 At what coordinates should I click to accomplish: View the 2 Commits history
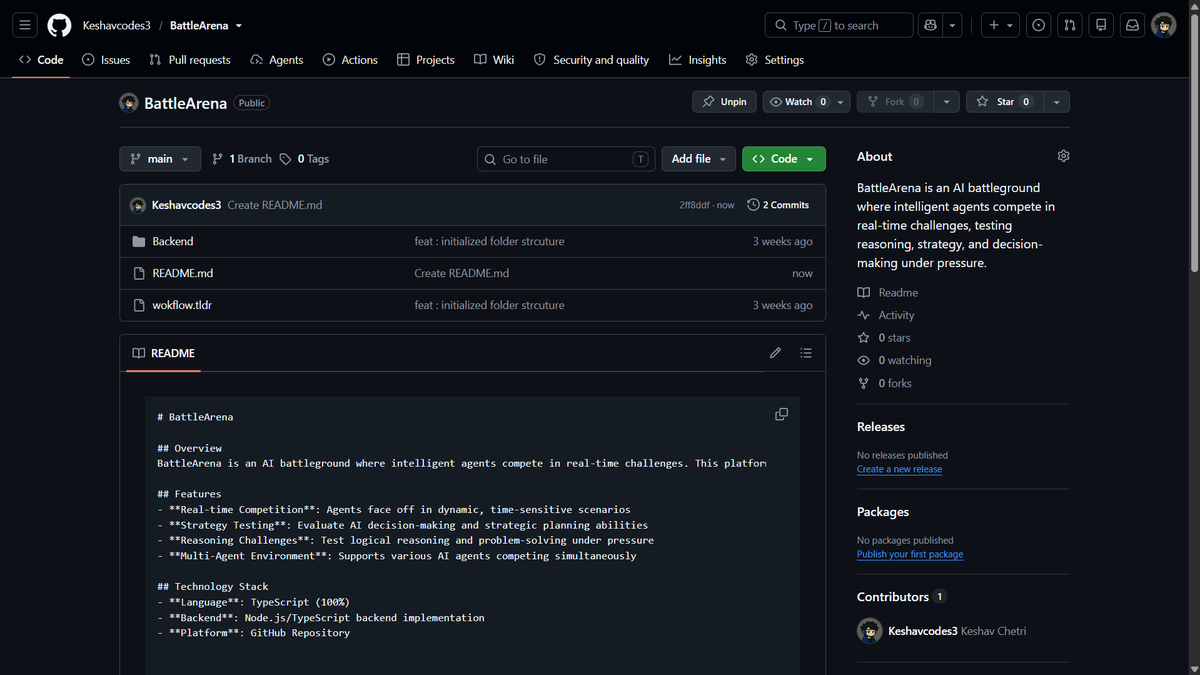[778, 205]
